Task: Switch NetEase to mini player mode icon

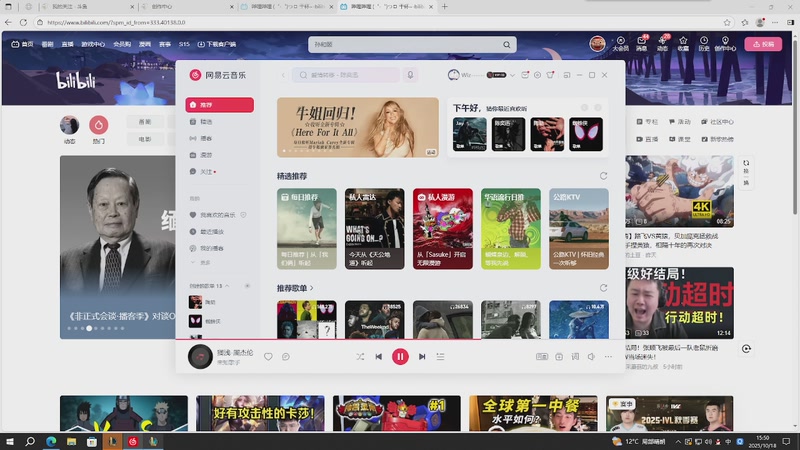Action: click(567, 75)
